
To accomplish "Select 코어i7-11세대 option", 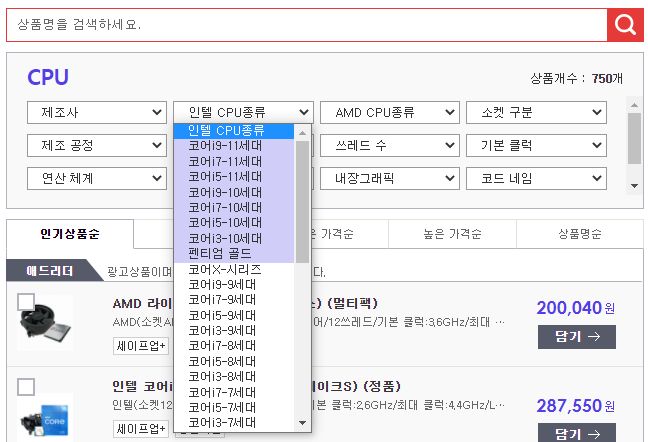I will point(234,162).
